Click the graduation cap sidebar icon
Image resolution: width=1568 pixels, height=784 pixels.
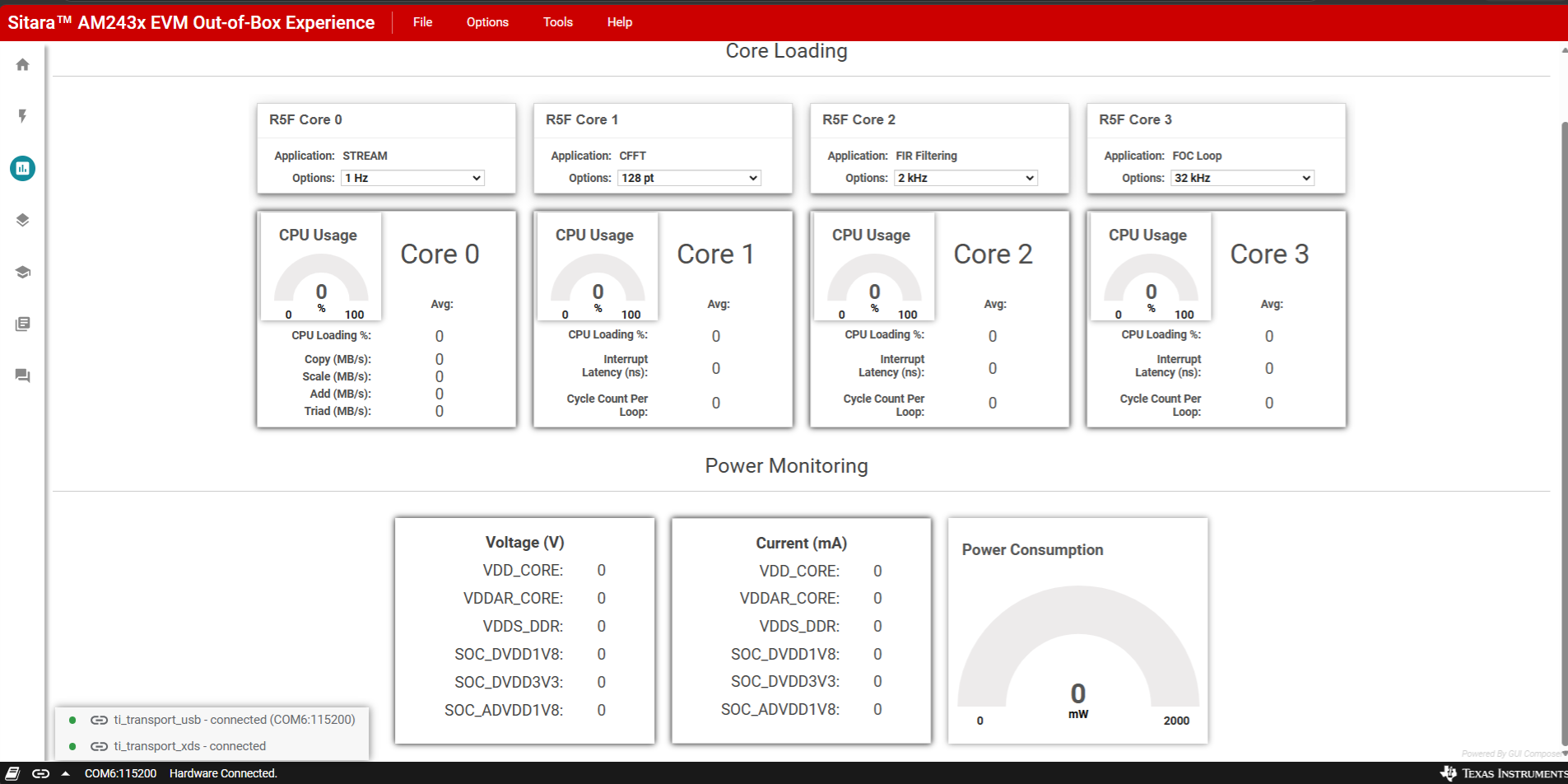(22, 272)
